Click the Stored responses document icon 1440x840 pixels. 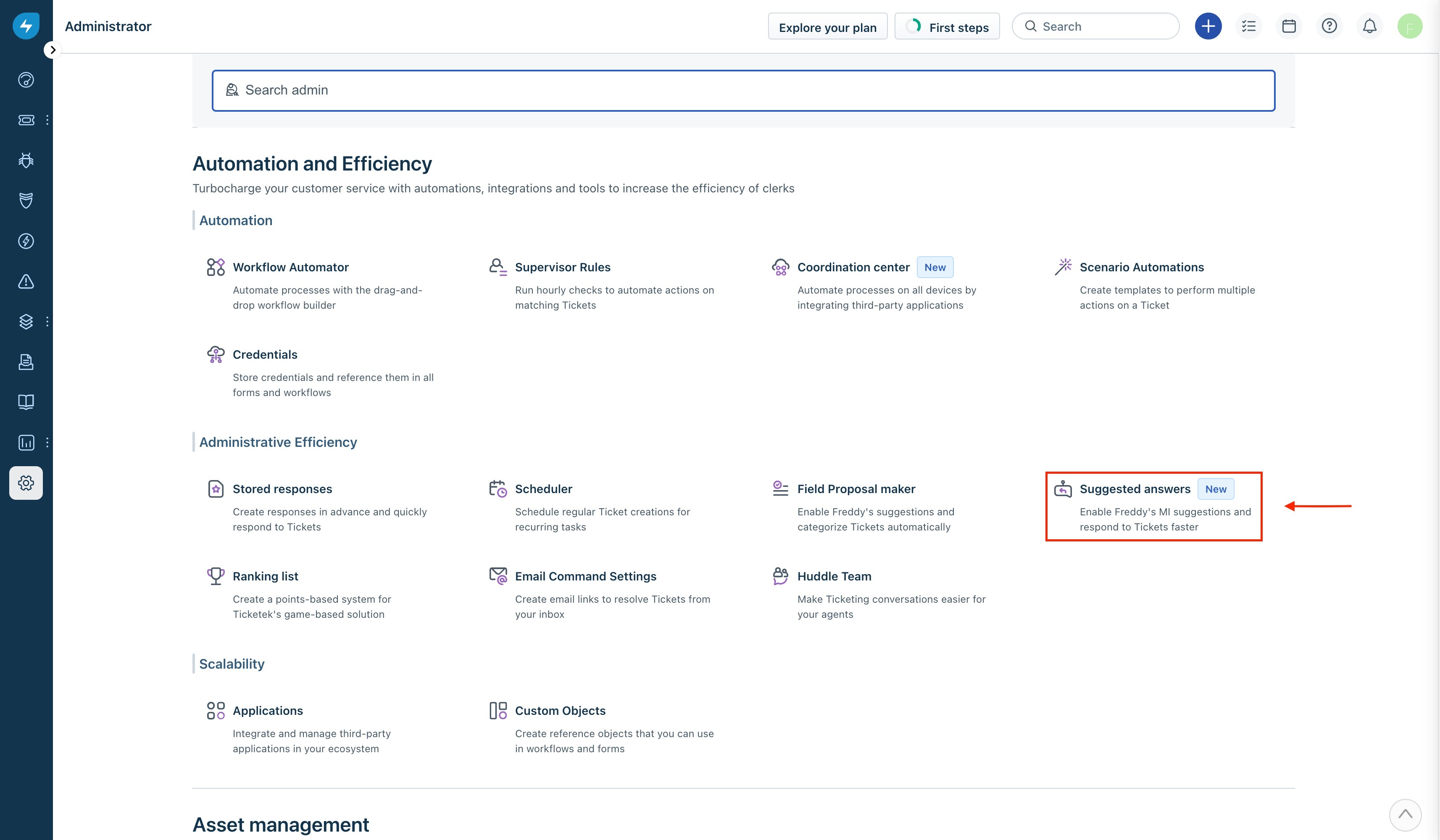(216, 489)
